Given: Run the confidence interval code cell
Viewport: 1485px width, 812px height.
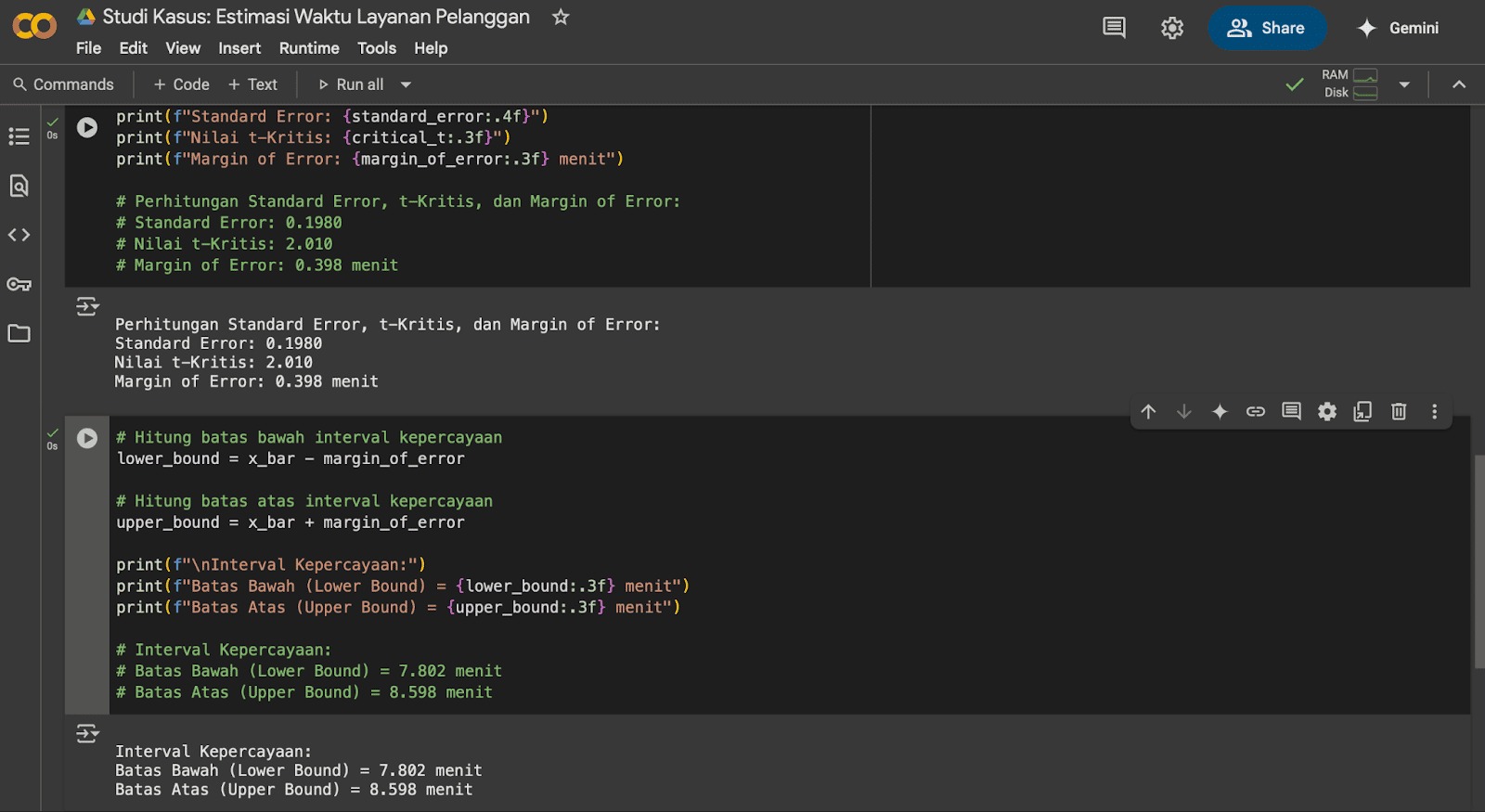Looking at the screenshot, I should (87, 438).
